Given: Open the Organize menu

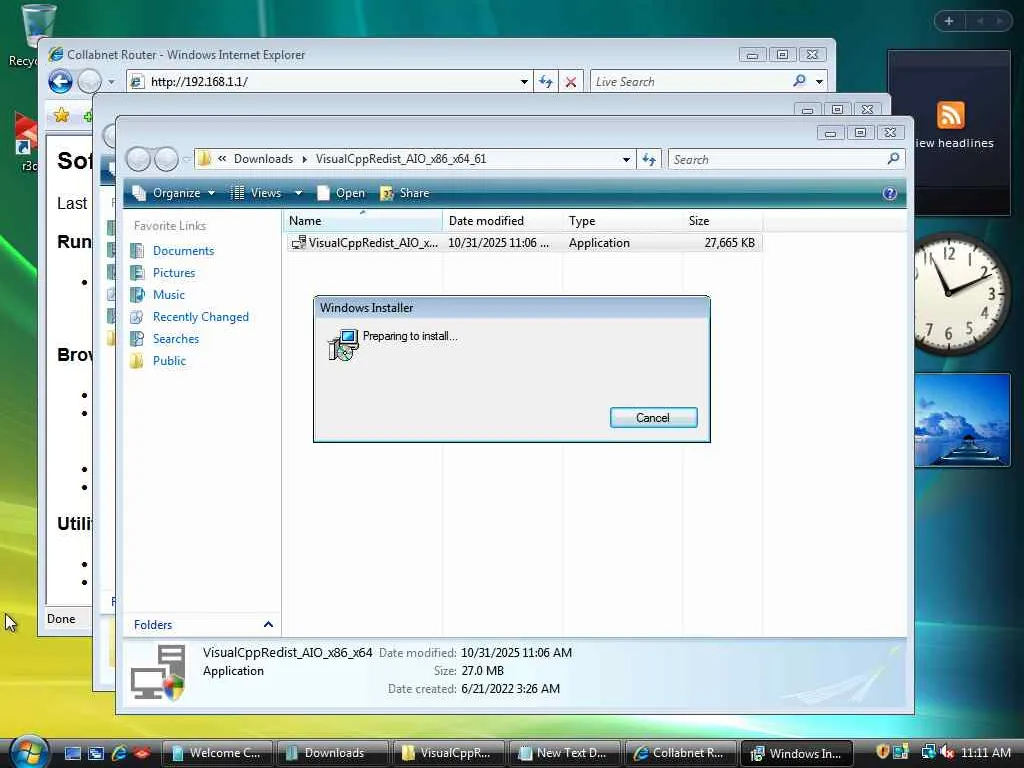Looking at the screenshot, I should pyautogui.click(x=174, y=193).
